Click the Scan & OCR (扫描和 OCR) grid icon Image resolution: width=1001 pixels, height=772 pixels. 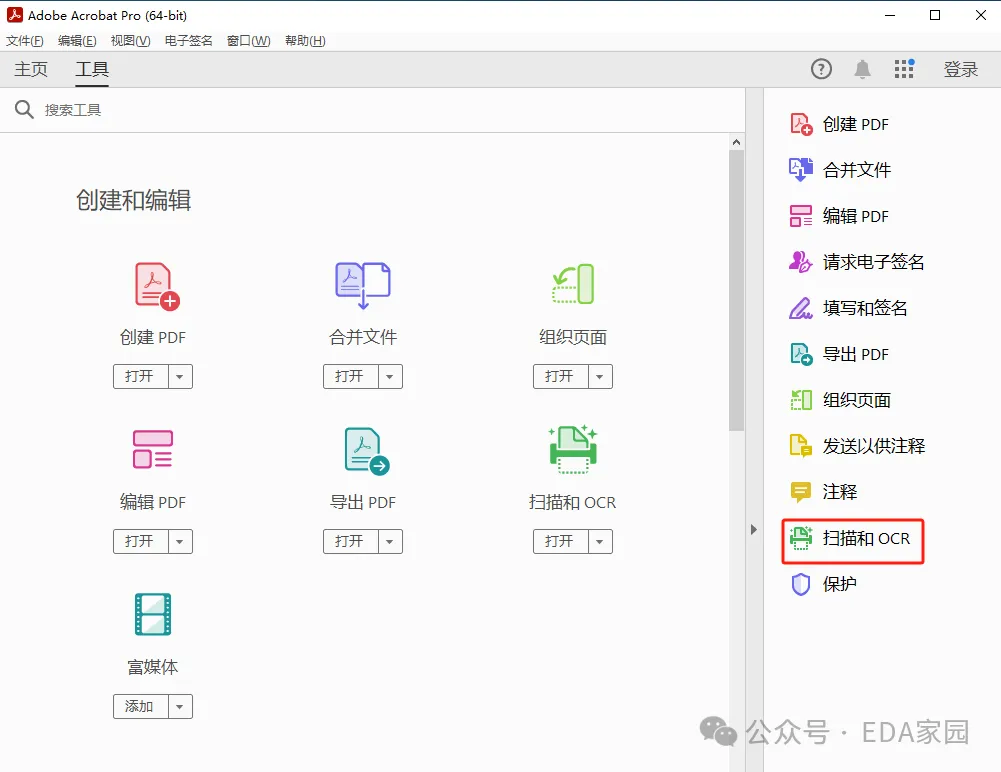tap(573, 450)
